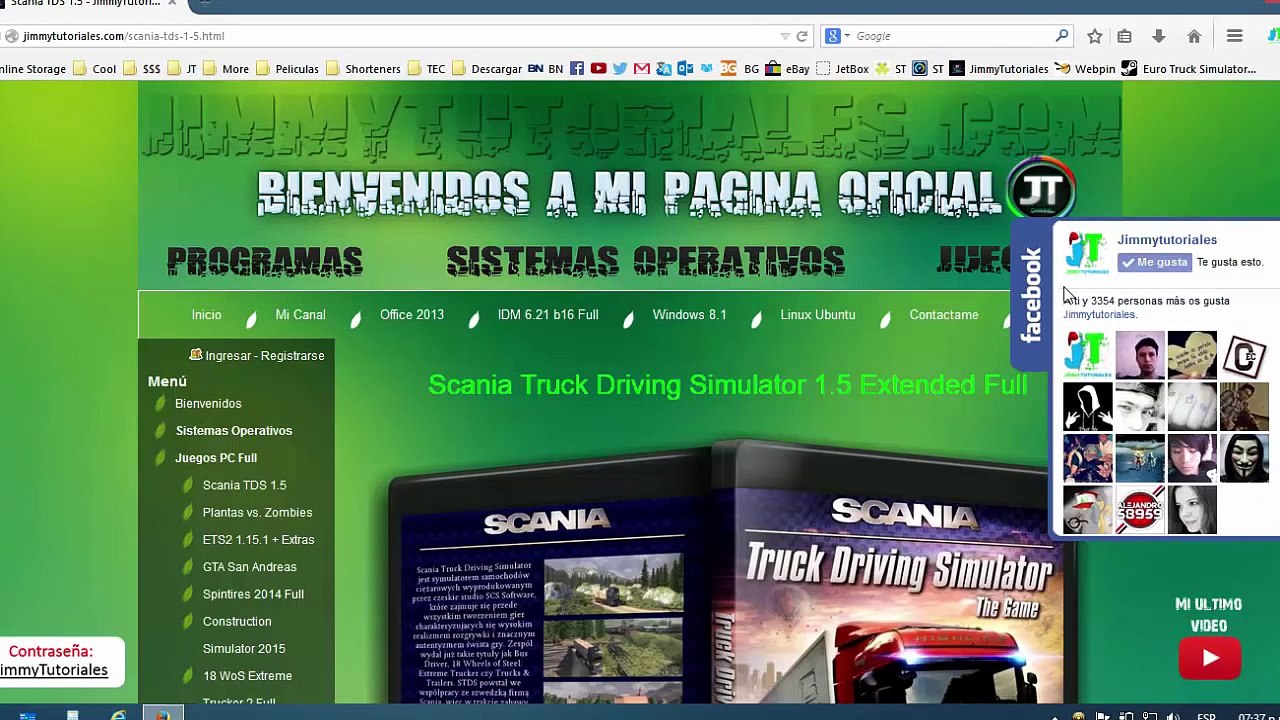Click the PROGRAMAS banner heading
The height and width of the screenshot is (720, 1280).
point(265,262)
